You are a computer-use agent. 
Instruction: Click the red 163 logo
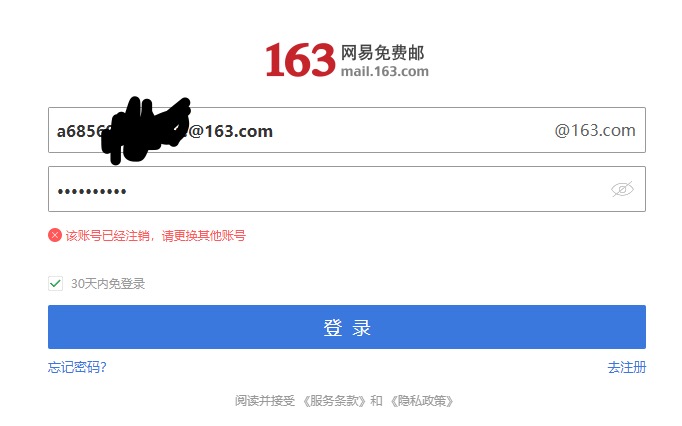click(x=300, y=60)
